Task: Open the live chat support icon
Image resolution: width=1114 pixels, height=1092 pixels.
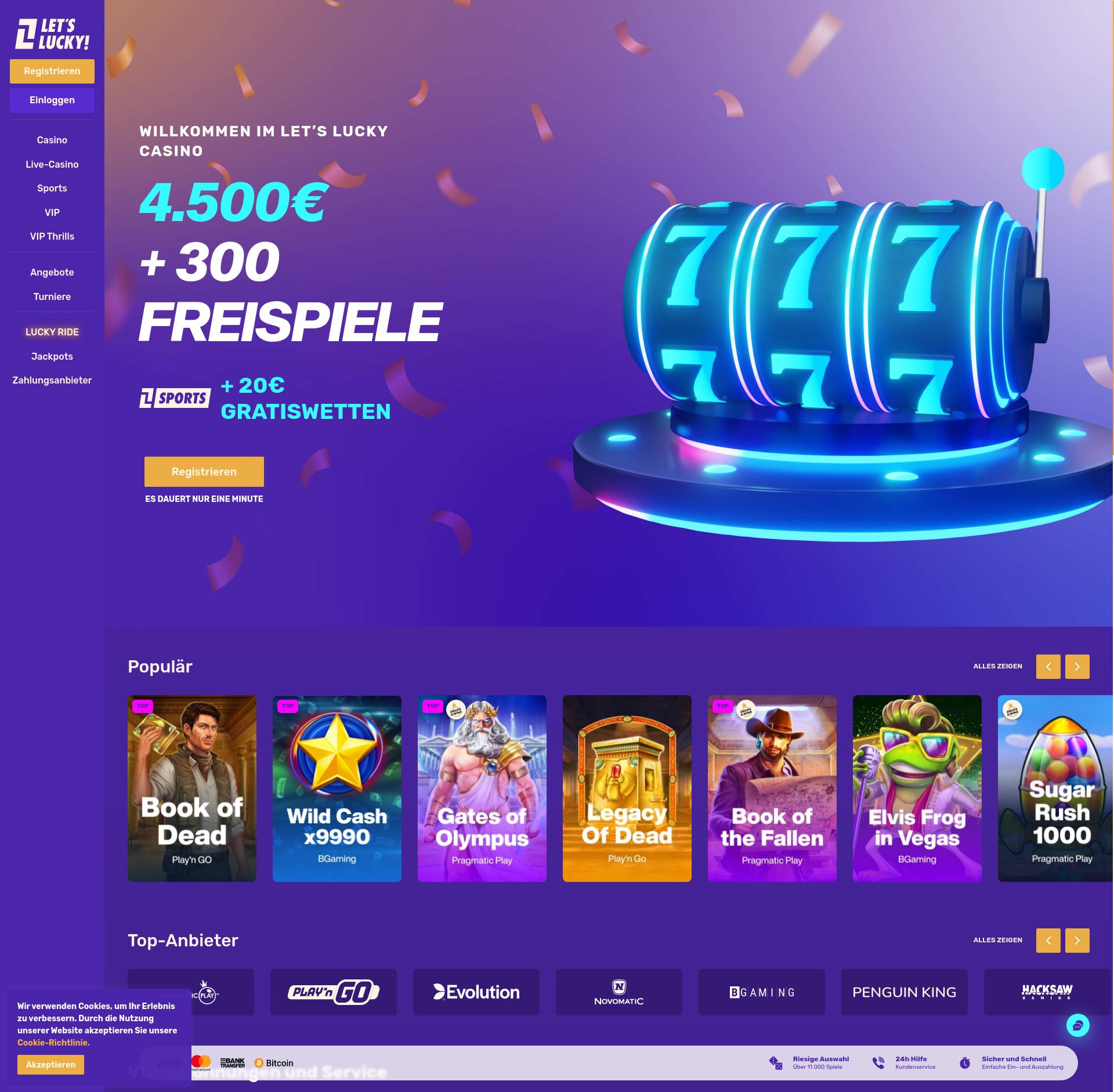Action: [1077, 1025]
